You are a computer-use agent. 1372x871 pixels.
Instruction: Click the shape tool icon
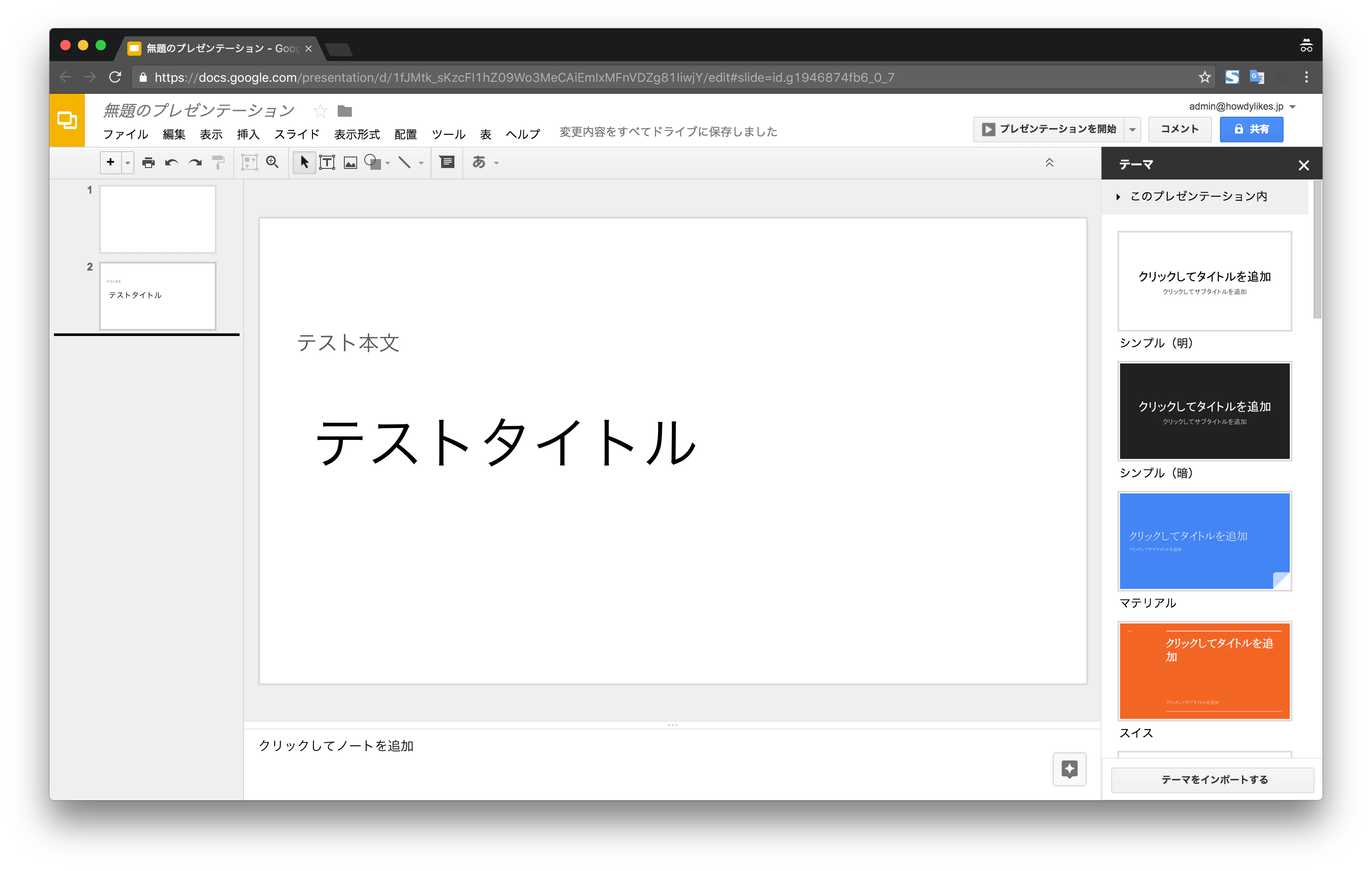373,163
